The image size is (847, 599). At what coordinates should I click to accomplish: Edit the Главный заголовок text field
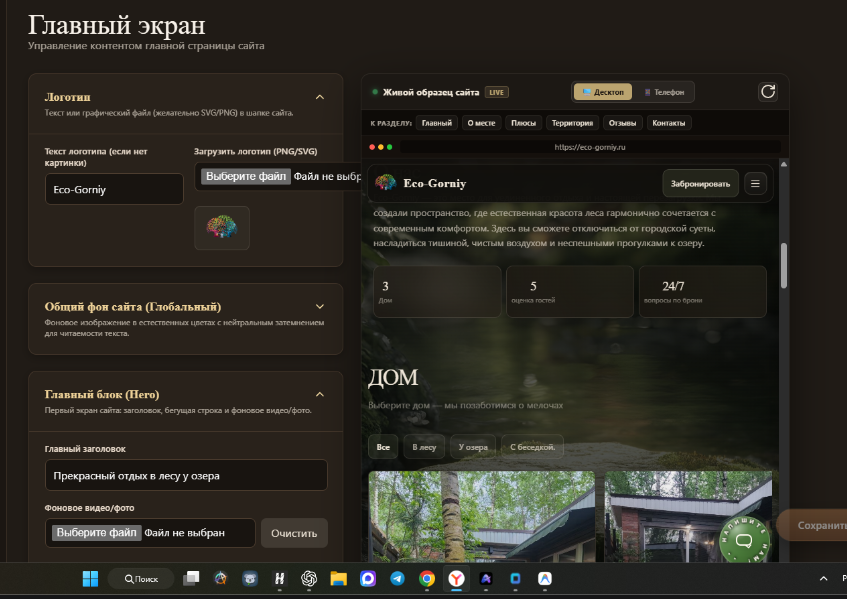pos(186,475)
